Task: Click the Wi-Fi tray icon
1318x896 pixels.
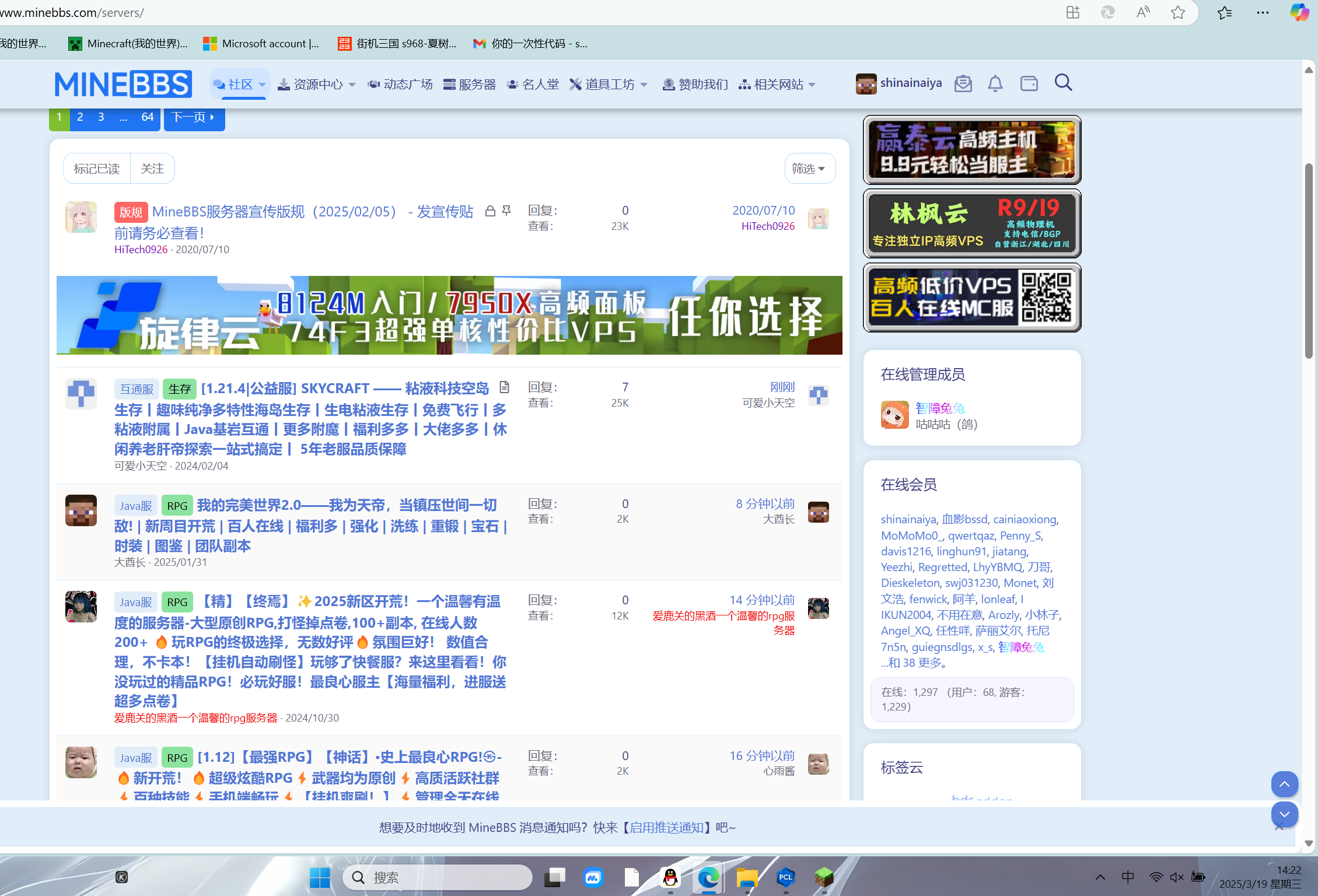Action: tap(1155, 877)
